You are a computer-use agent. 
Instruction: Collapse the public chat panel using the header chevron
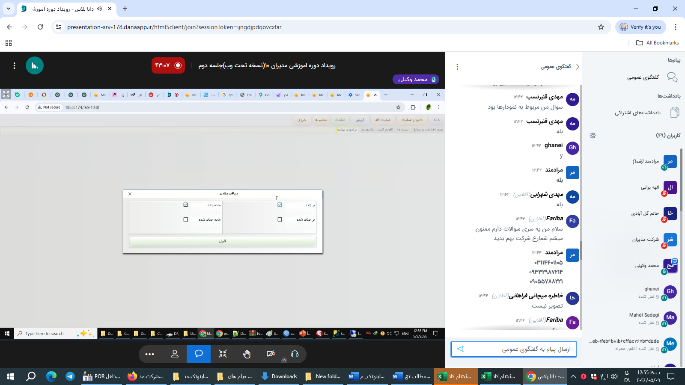tap(577, 67)
